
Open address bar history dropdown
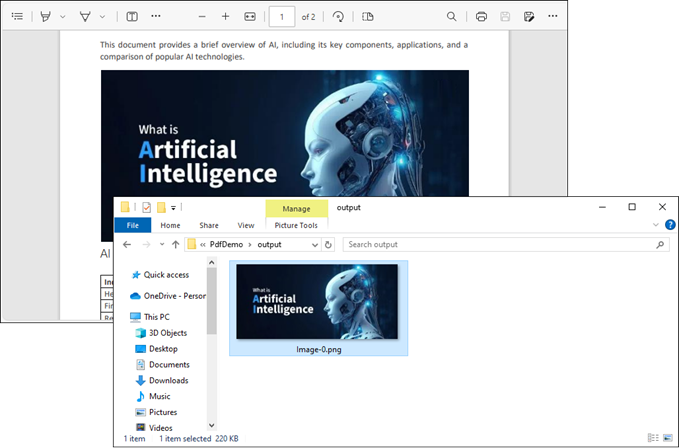pyautogui.click(x=315, y=245)
